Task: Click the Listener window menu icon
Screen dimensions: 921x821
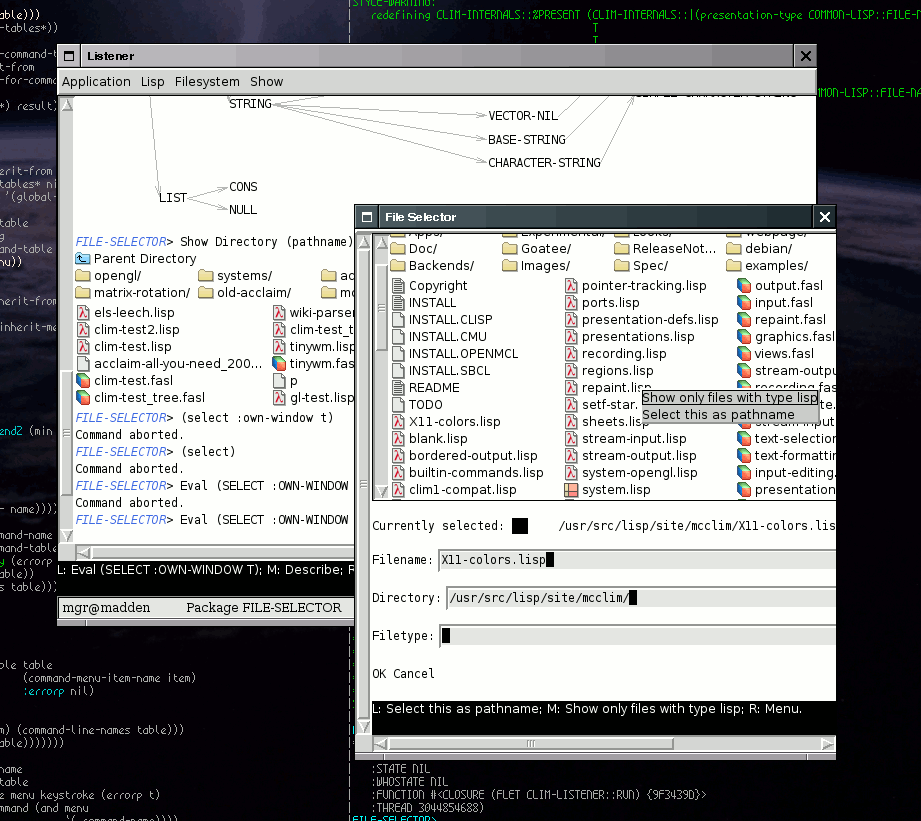Action: [69, 56]
